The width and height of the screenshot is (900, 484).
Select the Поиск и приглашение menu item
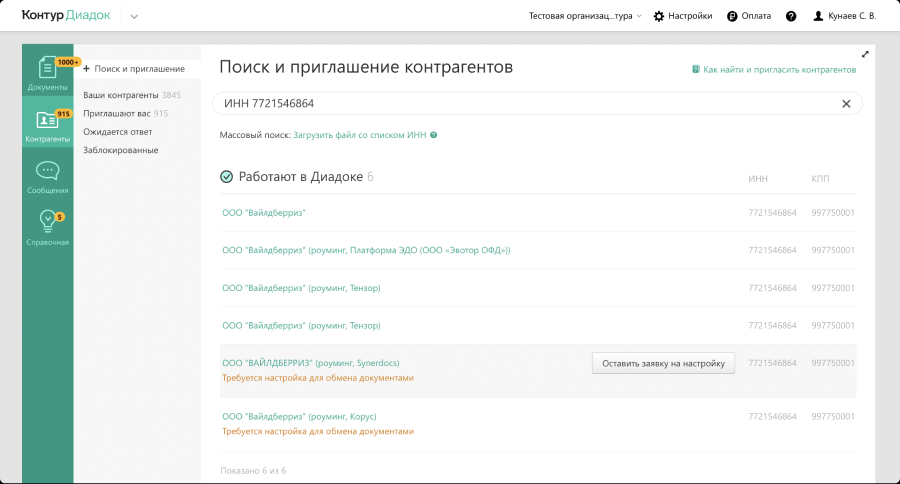pyautogui.click(x=139, y=69)
